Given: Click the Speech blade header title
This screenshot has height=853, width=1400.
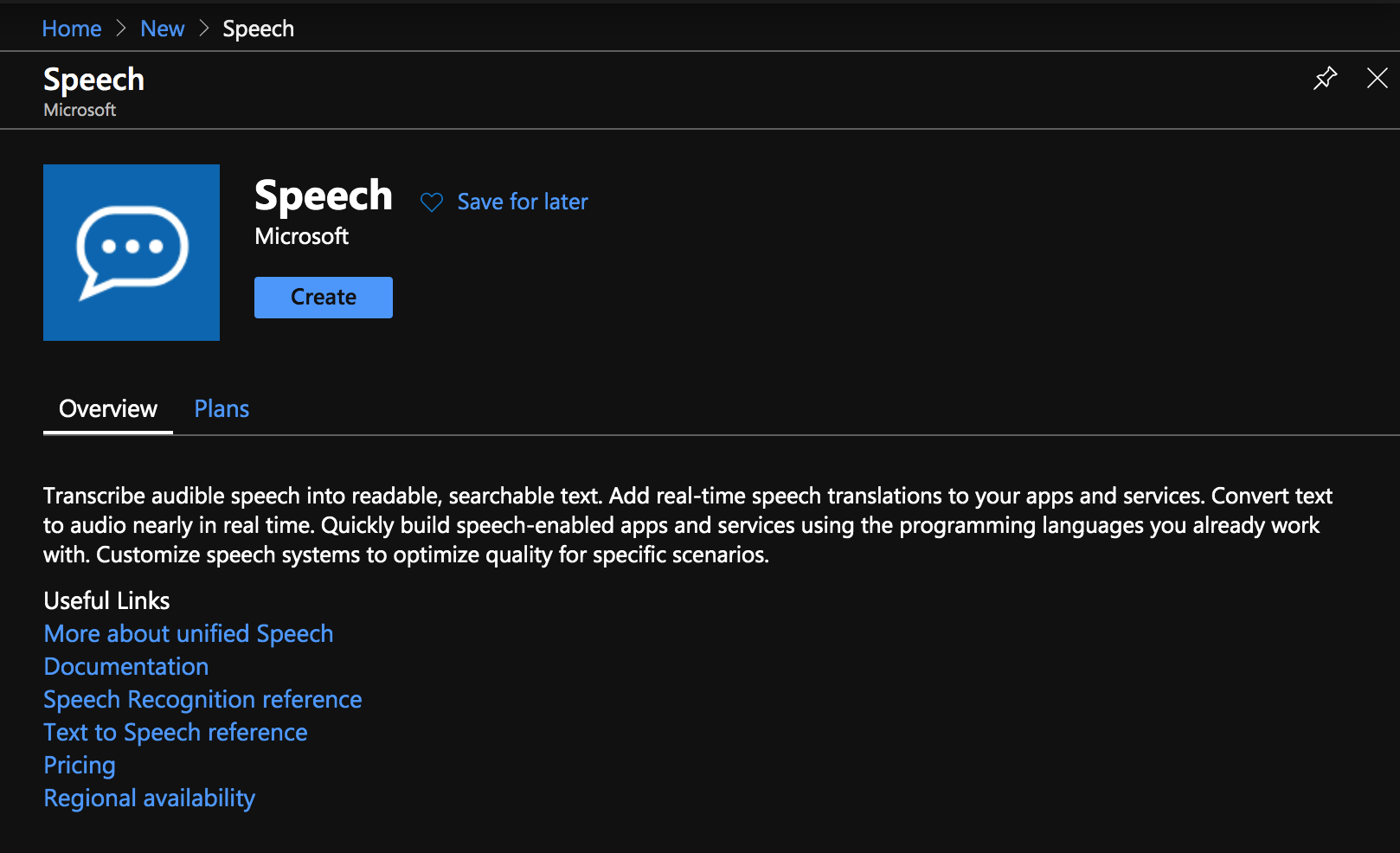Looking at the screenshot, I should coord(93,80).
